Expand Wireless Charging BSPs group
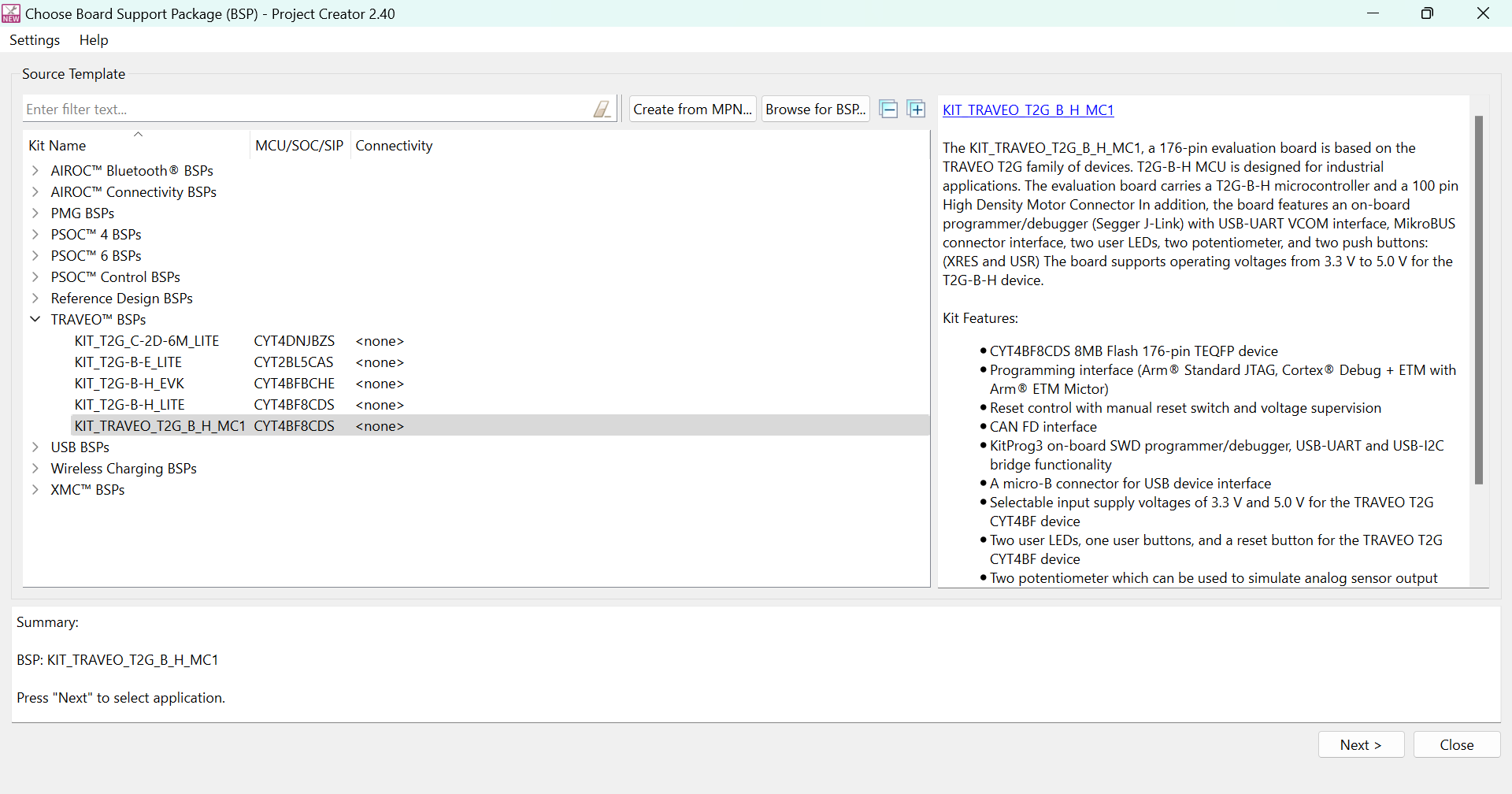This screenshot has width=1512, height=794. (x=35, y=469)
